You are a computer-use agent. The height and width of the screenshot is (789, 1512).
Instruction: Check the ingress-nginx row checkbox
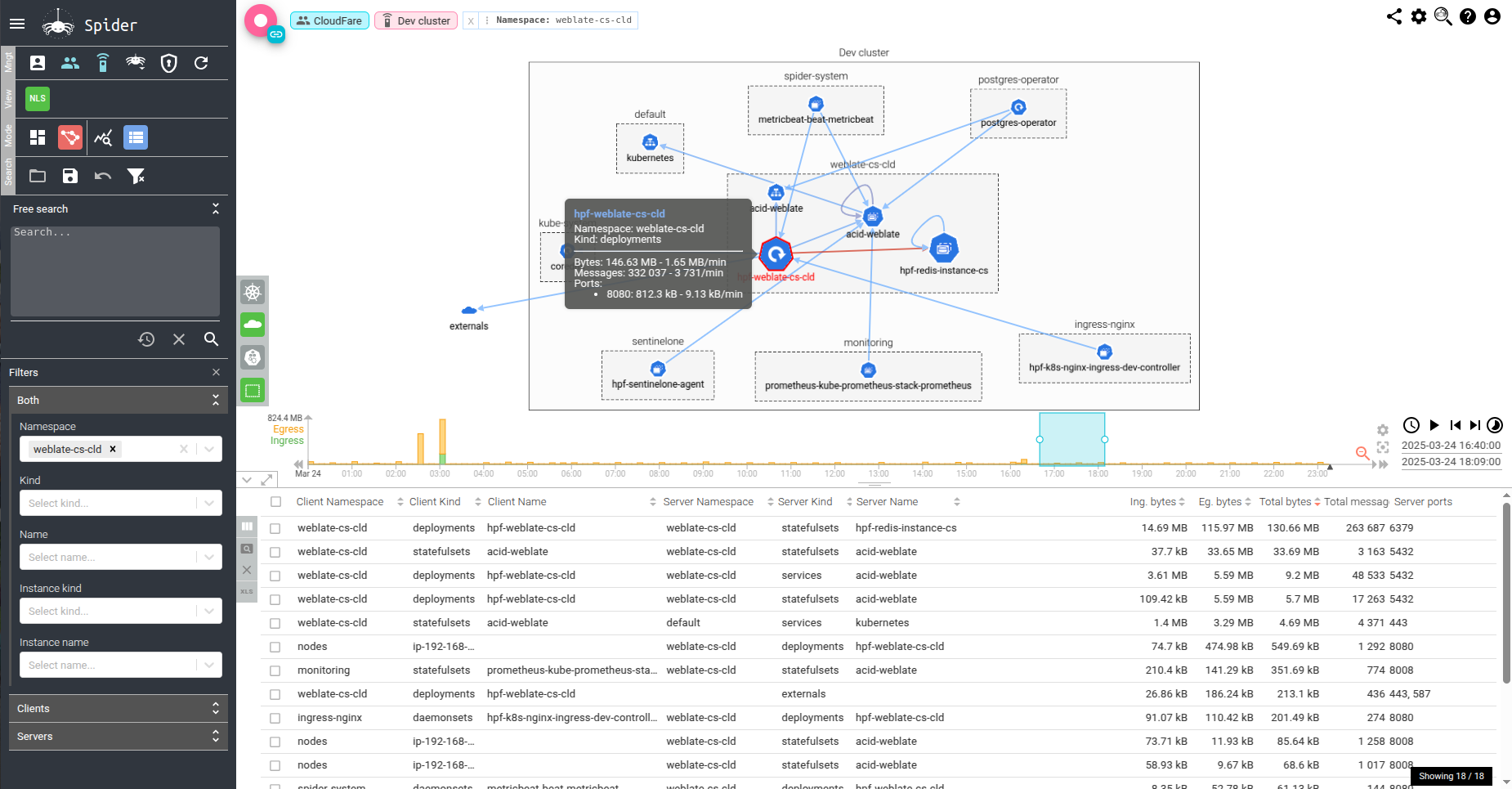point(275,719)
